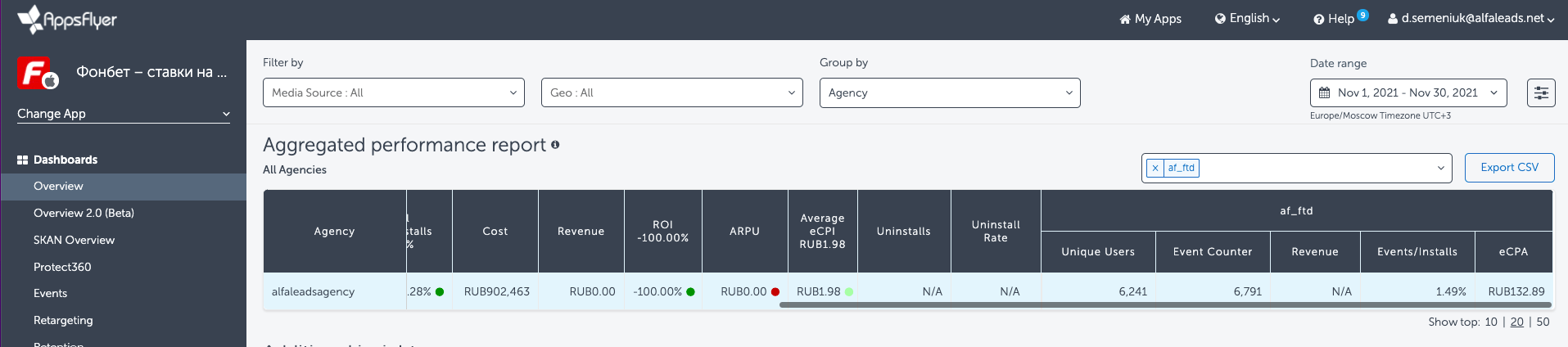Open the Geo filter dropdown

coord(672,92)
